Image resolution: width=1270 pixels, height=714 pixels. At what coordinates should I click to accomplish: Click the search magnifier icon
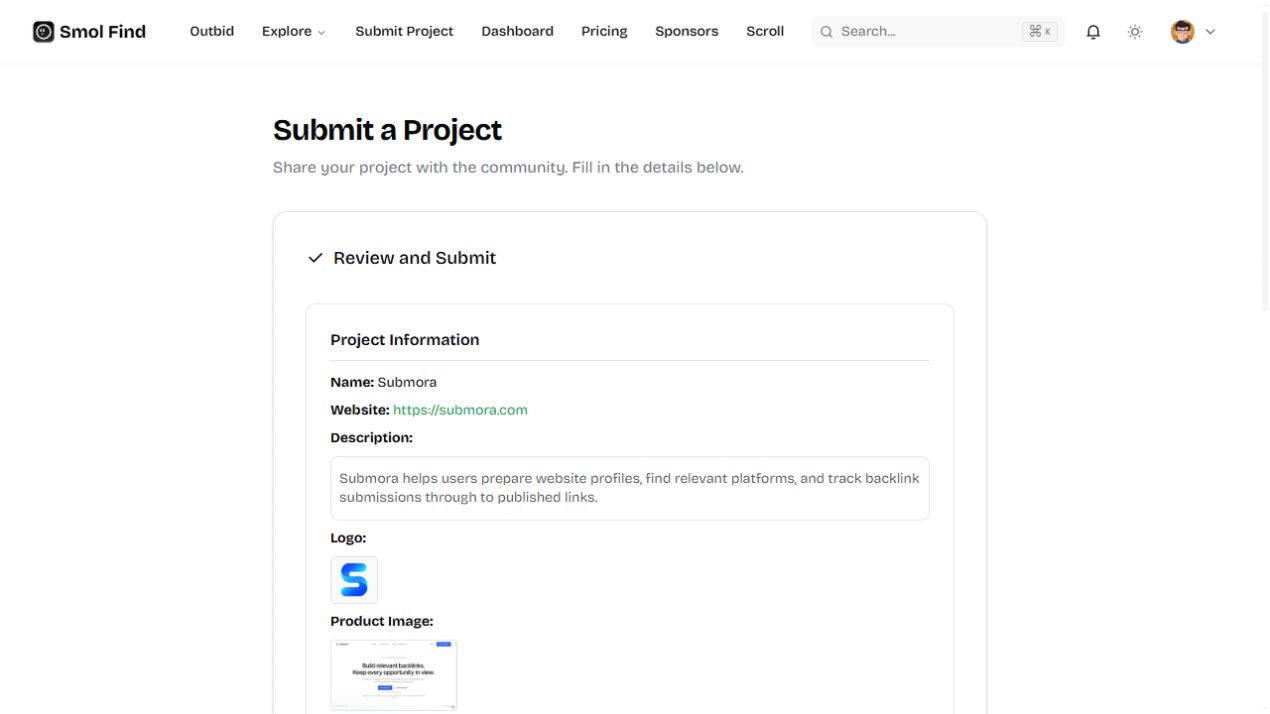827,32
